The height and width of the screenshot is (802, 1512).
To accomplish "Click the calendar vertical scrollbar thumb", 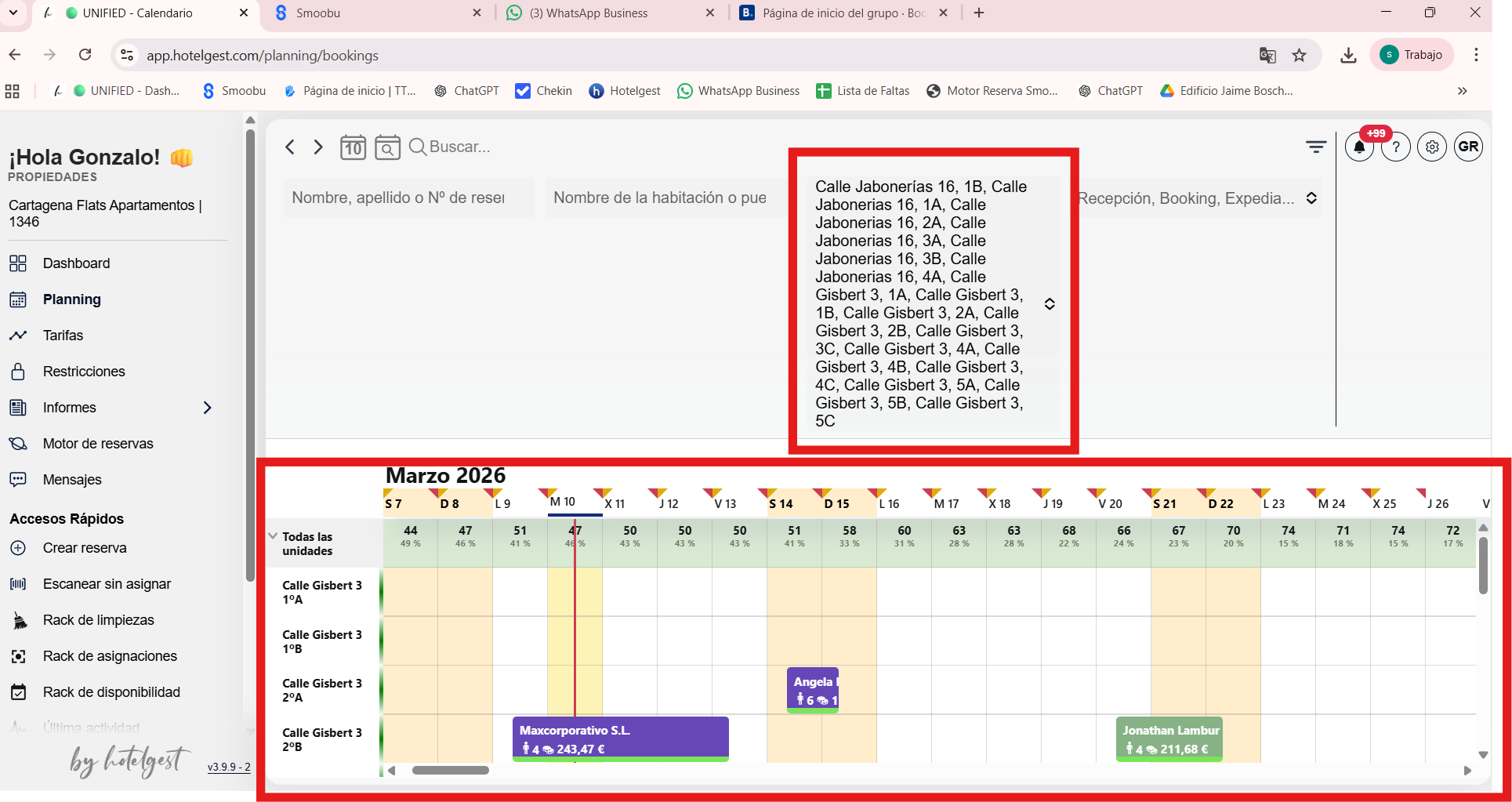I will click(x=1483, y=565).
